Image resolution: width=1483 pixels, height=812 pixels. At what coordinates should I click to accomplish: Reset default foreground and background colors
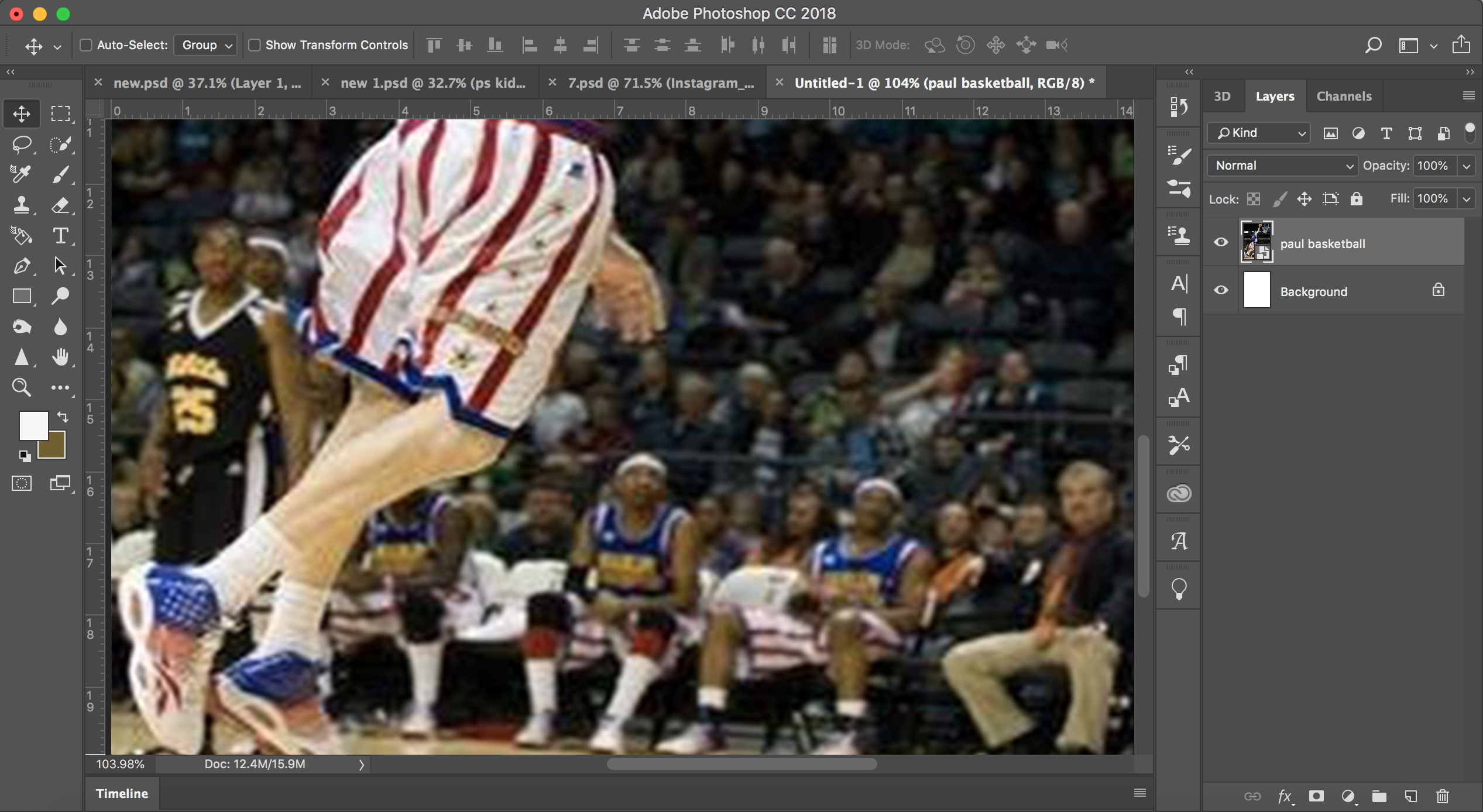24,455
